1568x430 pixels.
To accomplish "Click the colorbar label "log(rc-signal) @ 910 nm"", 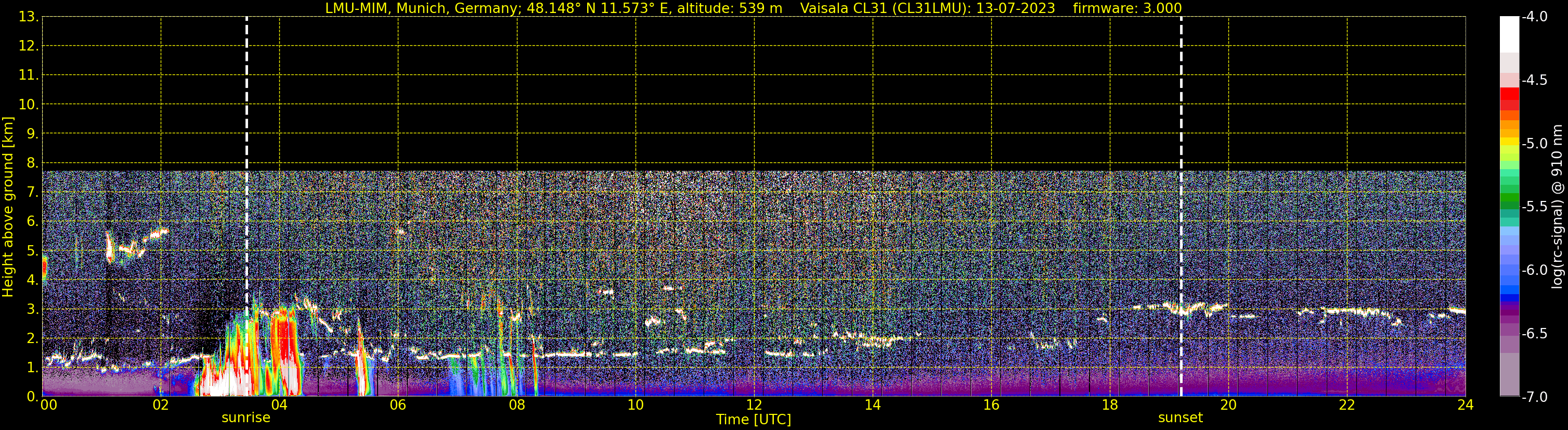I will (1557, 207).
